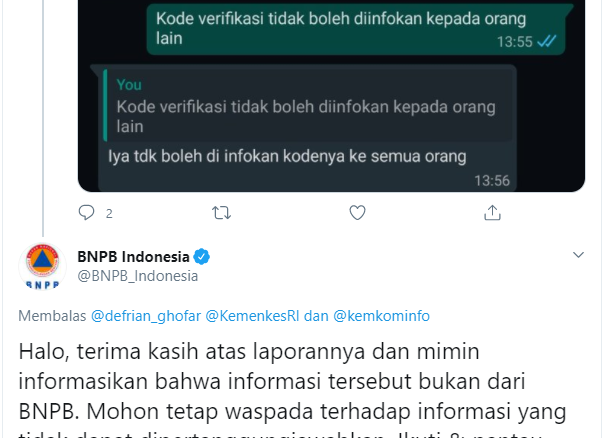Click the green 13:55 message bubble
The image size is (603, 438).
(356, 29)
